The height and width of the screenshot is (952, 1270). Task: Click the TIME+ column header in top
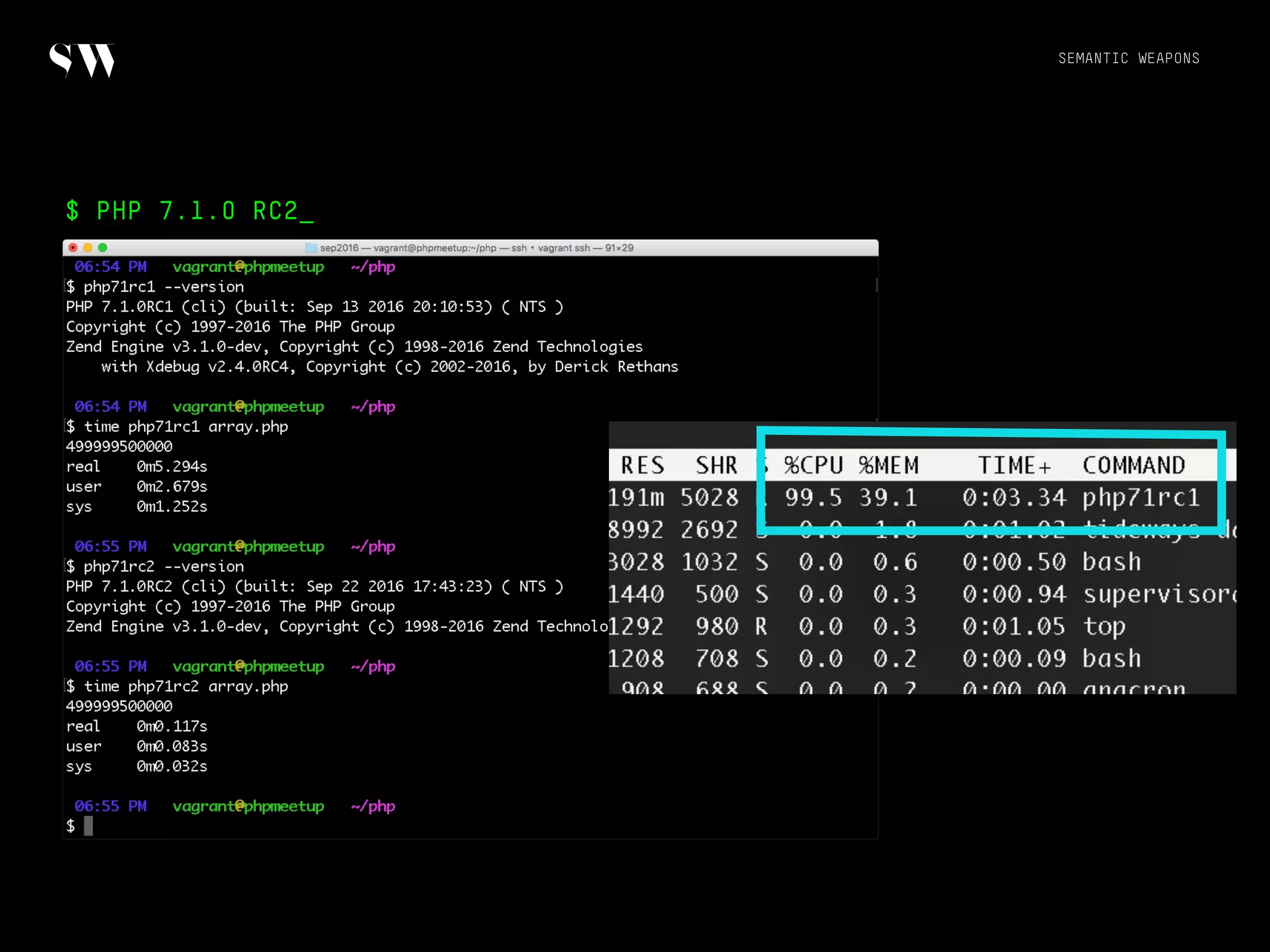[1015, 465]
